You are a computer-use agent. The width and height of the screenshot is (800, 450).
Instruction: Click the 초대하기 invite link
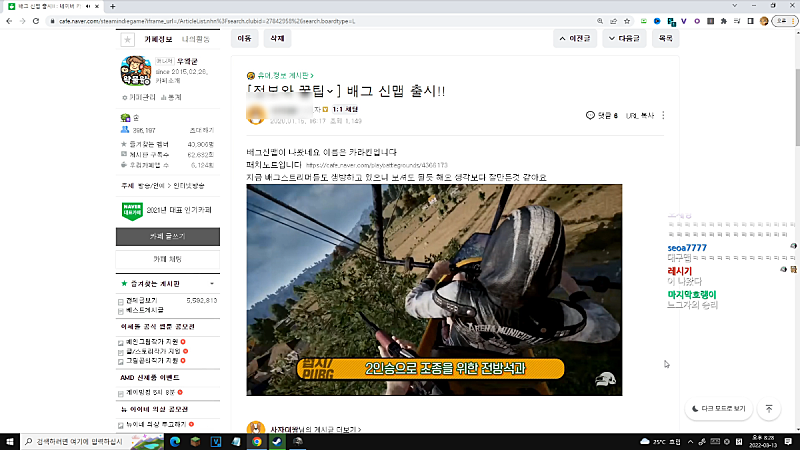click(202, 131)
